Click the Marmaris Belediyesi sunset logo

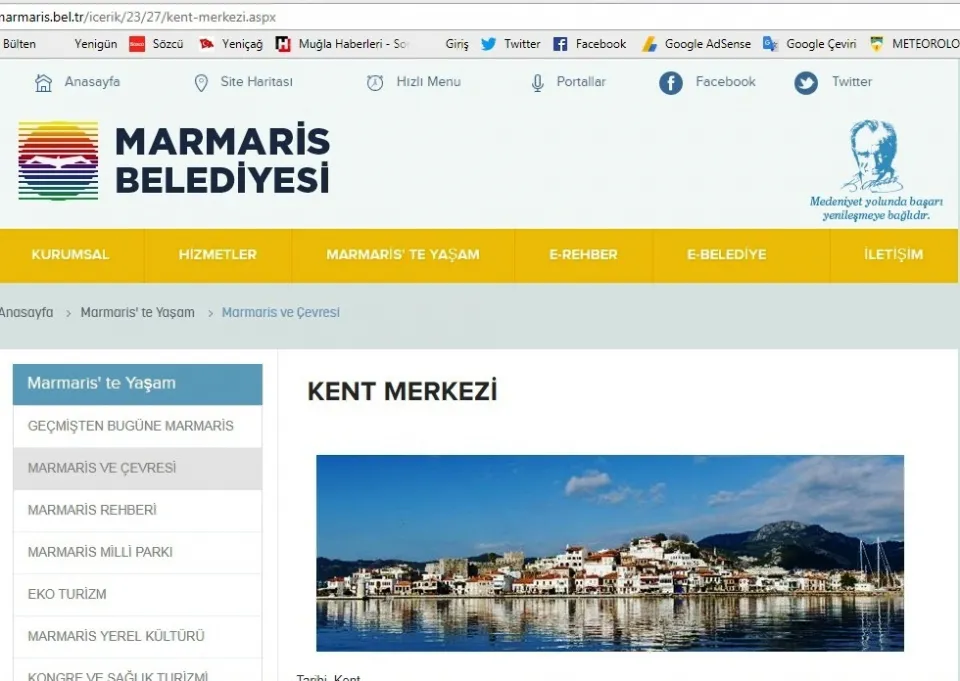58,161
